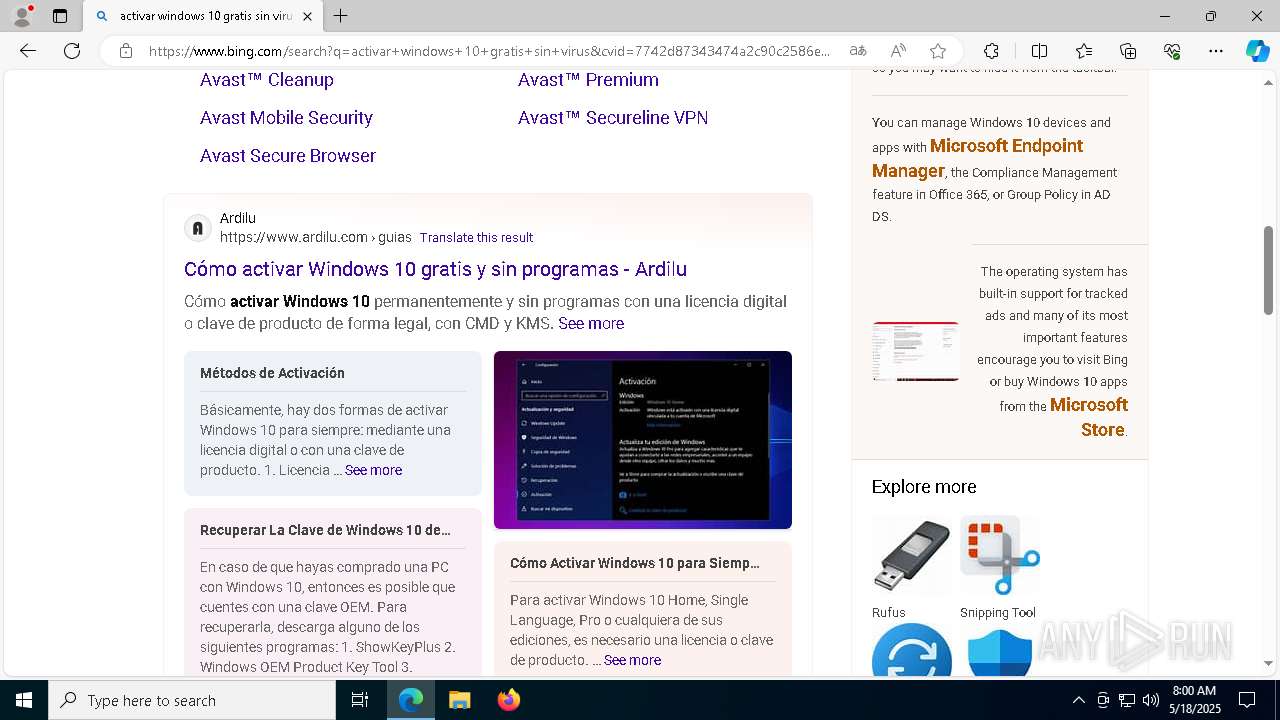
Task: Open Avast Premium link
Action: 588,80
